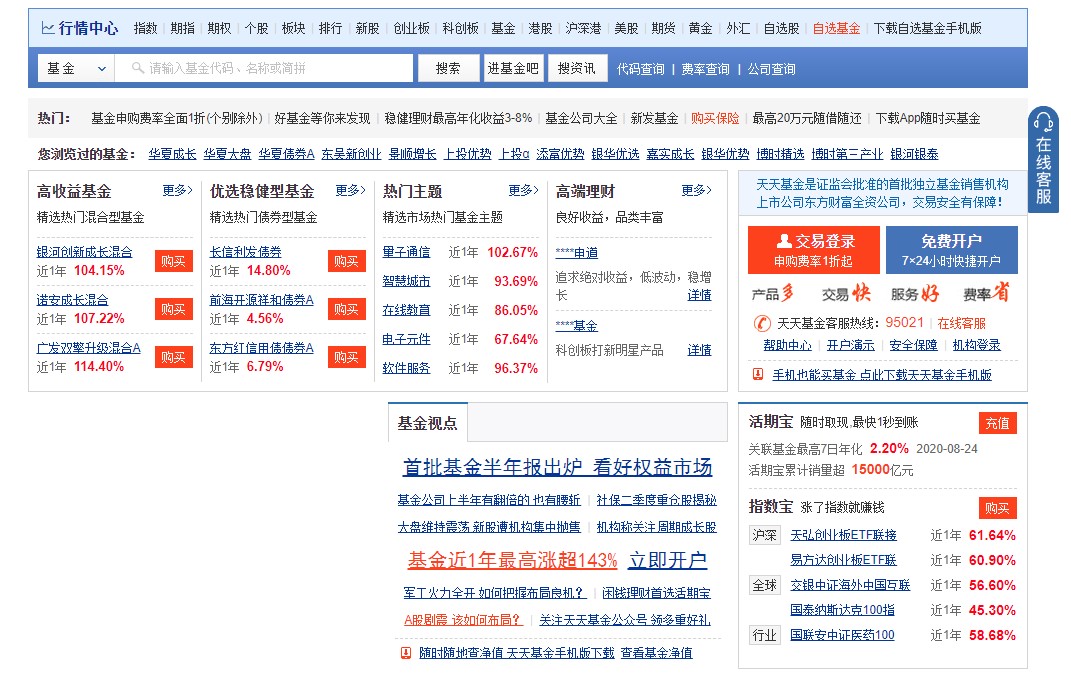Focus the fund code search input field
This screenshot has width=1071, height=673.
[x=275, y=68]
